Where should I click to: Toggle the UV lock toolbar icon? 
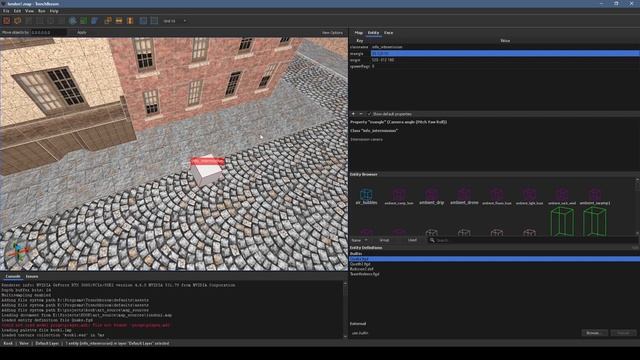click(154, 21)
